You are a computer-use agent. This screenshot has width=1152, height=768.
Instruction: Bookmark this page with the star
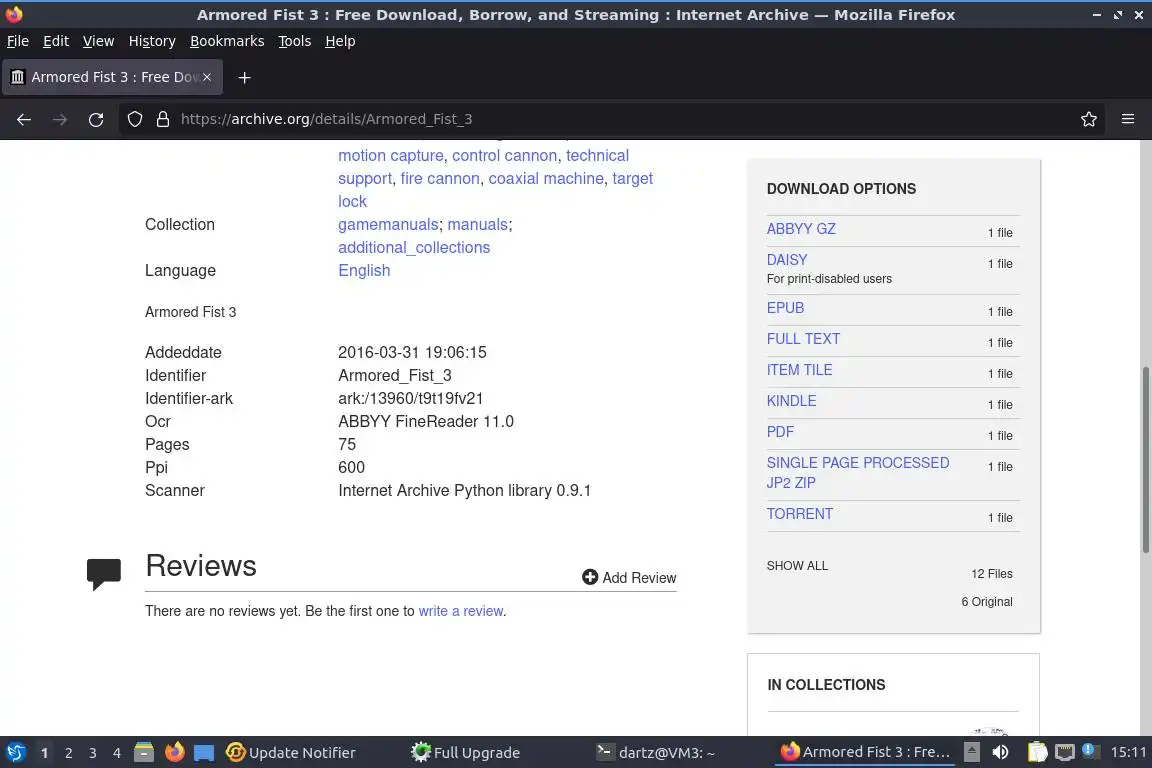pyautogui.click(x=1089, y=119)
